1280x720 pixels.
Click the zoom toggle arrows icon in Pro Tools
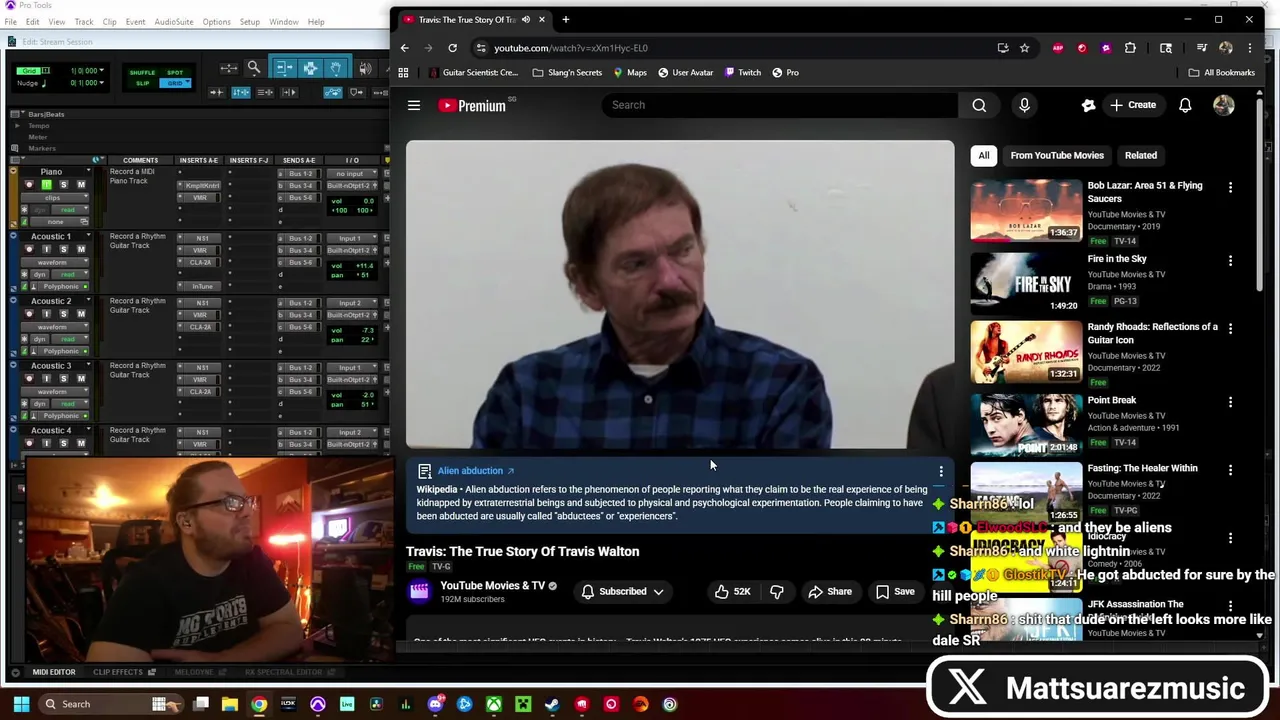tap(229, 68)
